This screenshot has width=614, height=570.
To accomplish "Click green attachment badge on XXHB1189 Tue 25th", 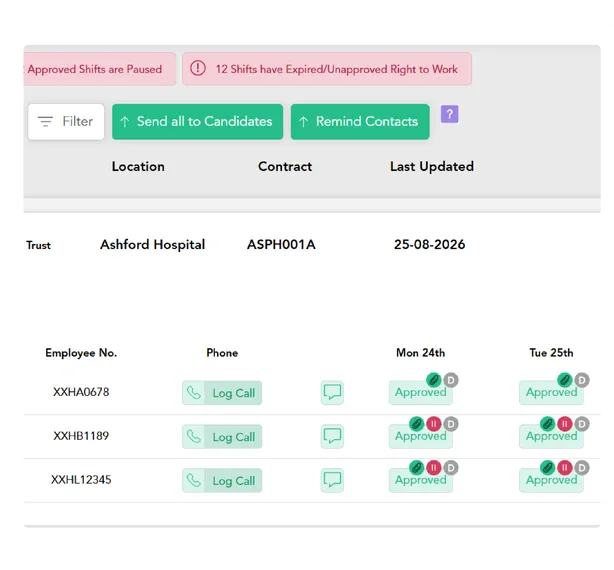I will (x=547, y=424).
